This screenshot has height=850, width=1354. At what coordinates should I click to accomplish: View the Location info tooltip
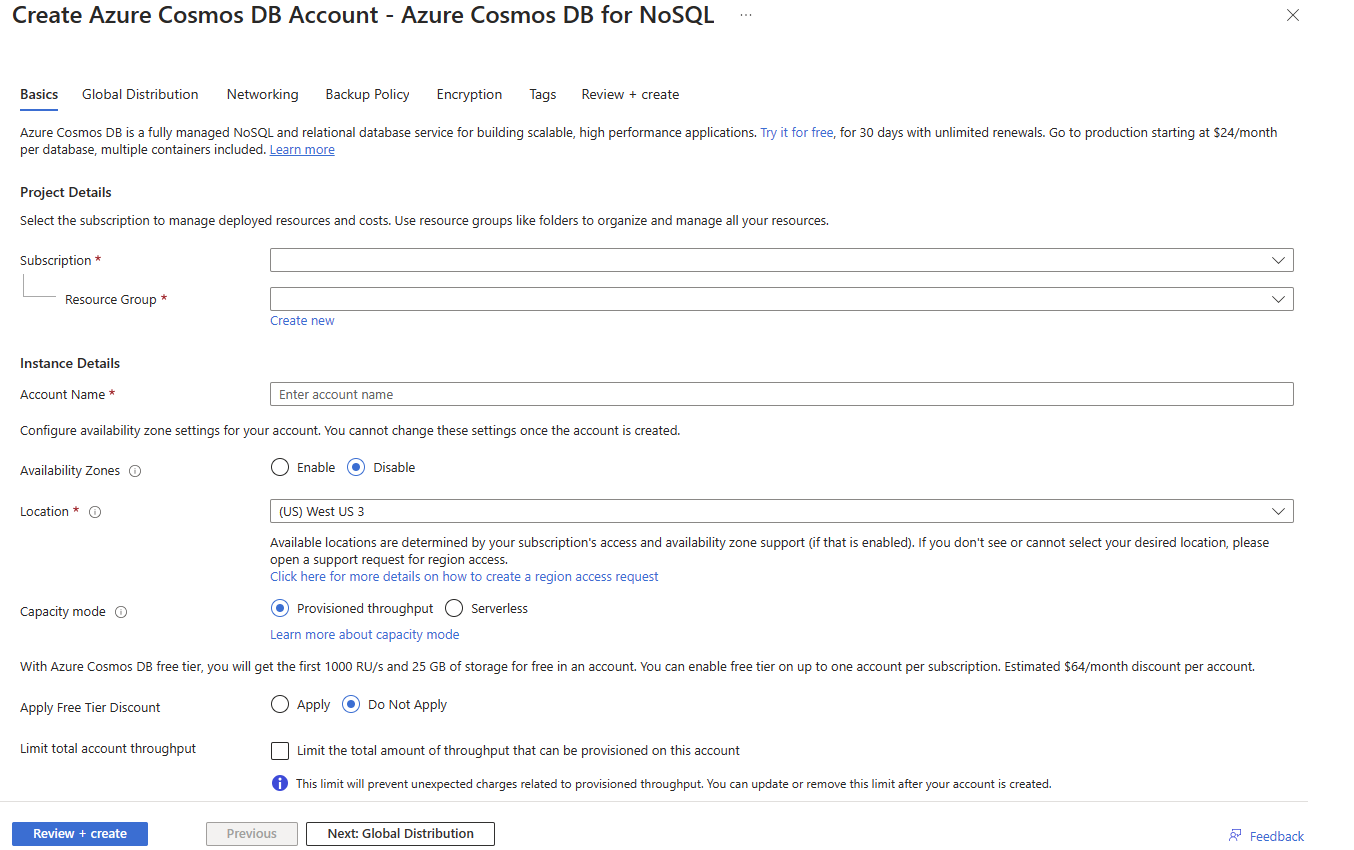(x=94, y=511)
